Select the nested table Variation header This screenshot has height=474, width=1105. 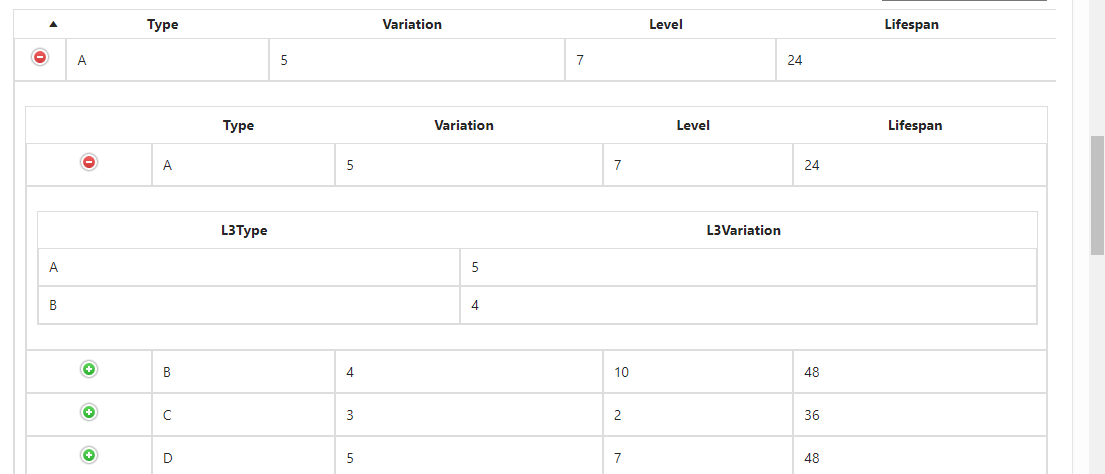(x=464, y=125)
